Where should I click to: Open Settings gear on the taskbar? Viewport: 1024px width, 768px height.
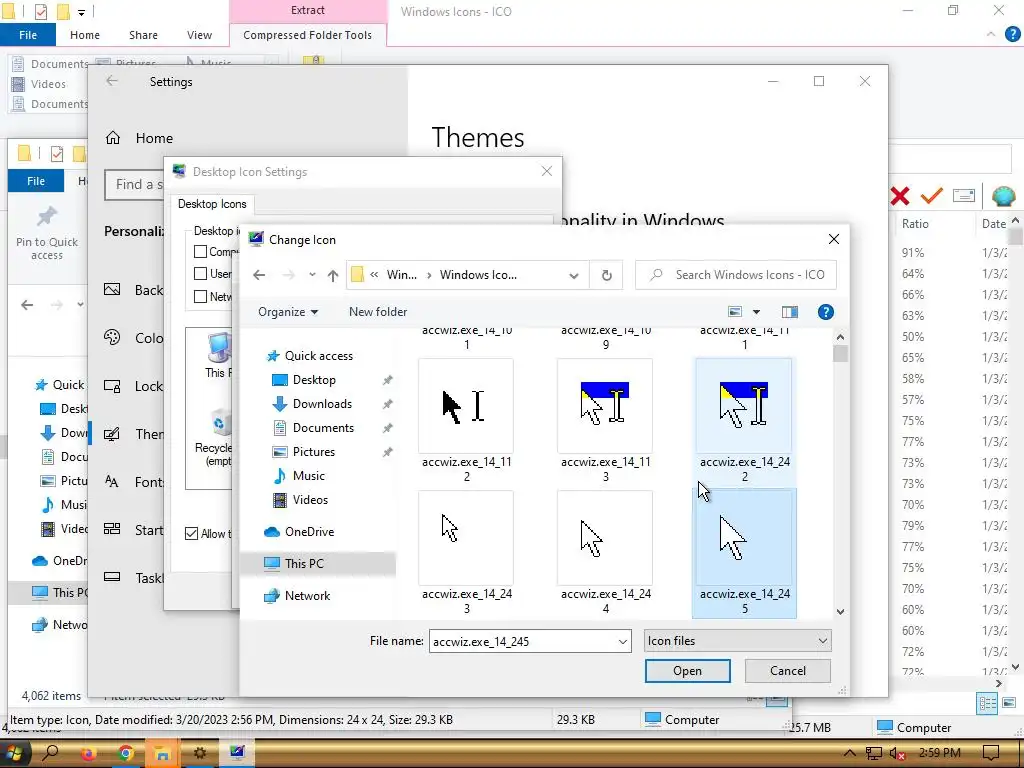(x=200, y=753)
